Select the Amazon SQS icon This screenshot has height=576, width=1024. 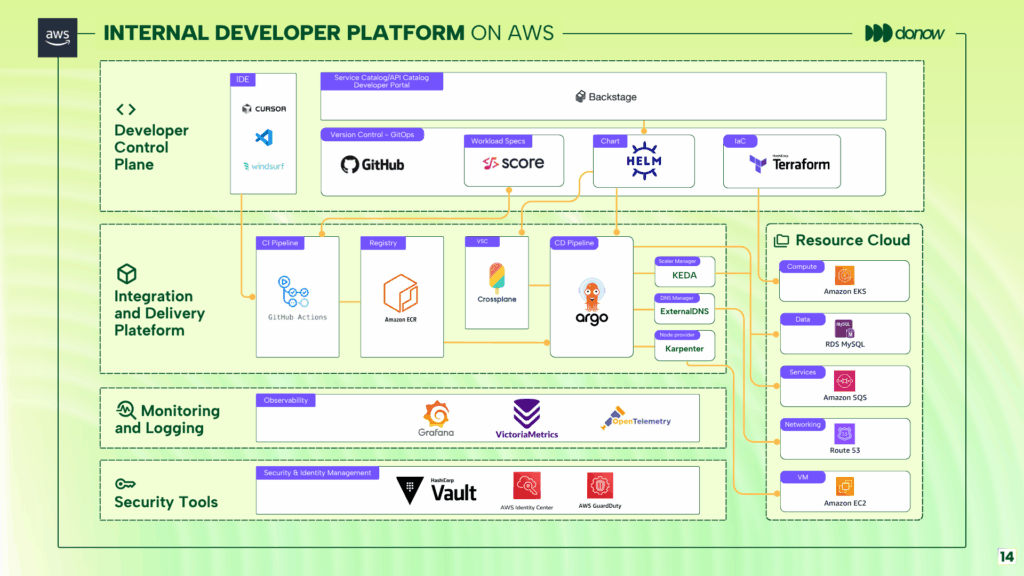click(x=844, y=381)
